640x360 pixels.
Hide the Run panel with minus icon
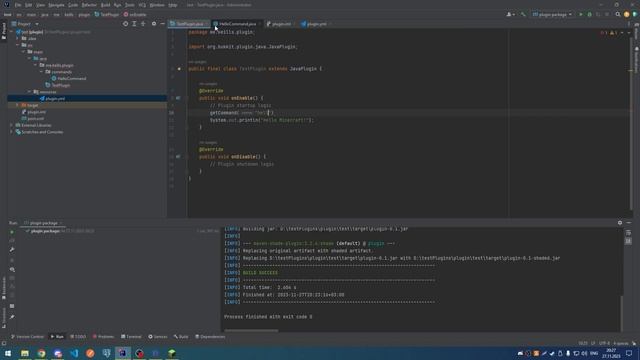point(629,222)
